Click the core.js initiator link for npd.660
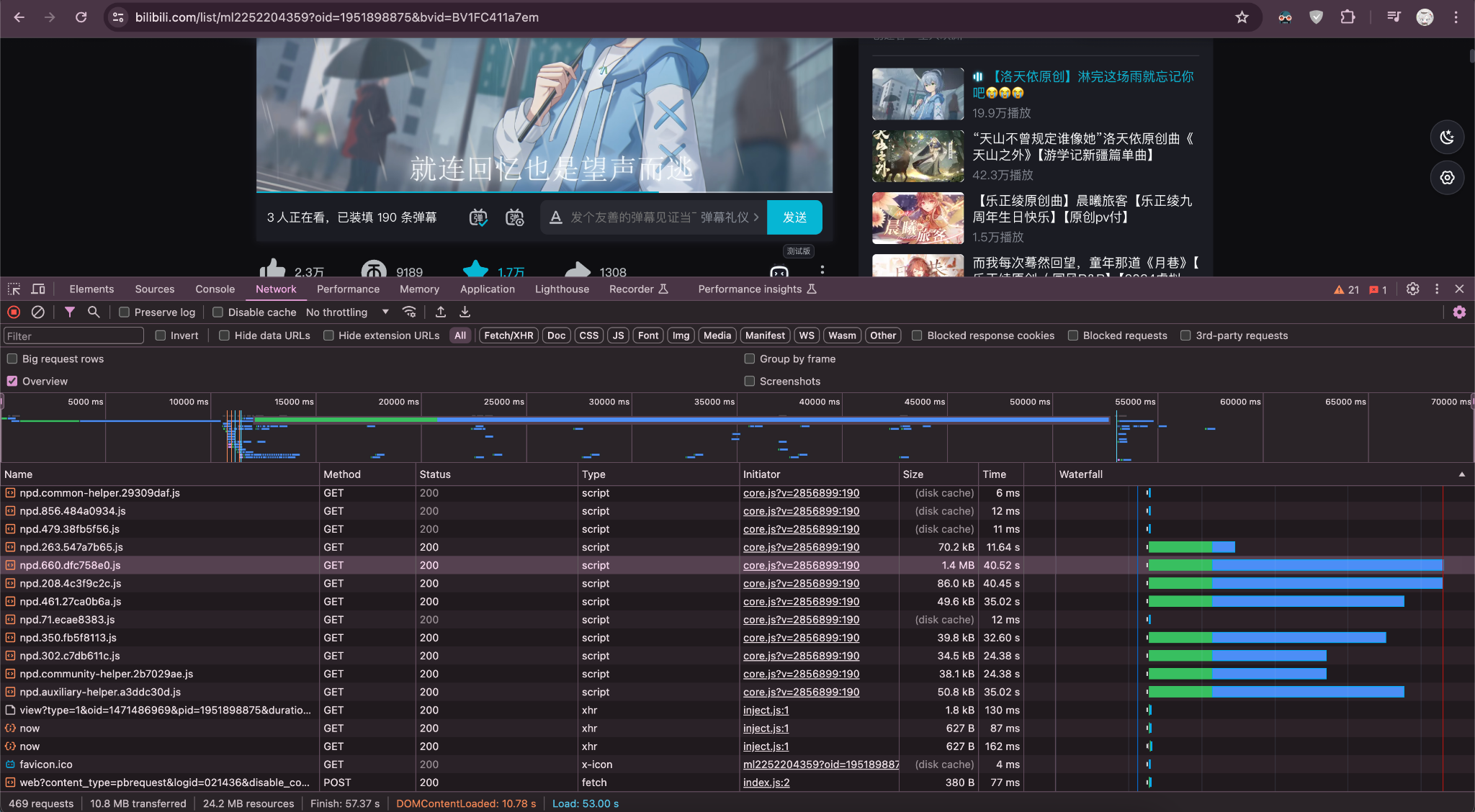This screenshot has height=812, width=1475. pyautogui.click(x=801, y=565)
